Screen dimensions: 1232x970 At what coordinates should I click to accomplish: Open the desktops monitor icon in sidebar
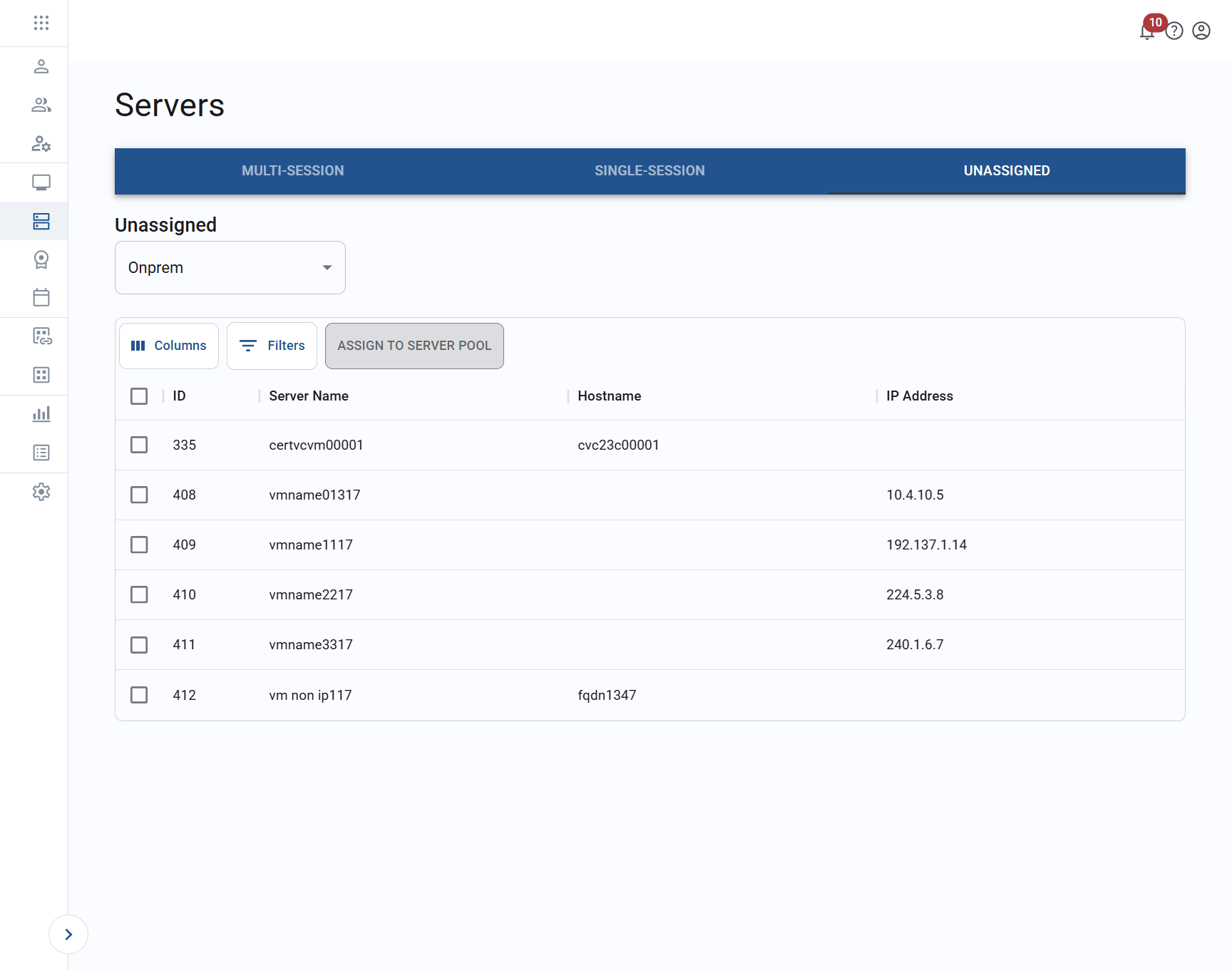(x=41, y=182)
